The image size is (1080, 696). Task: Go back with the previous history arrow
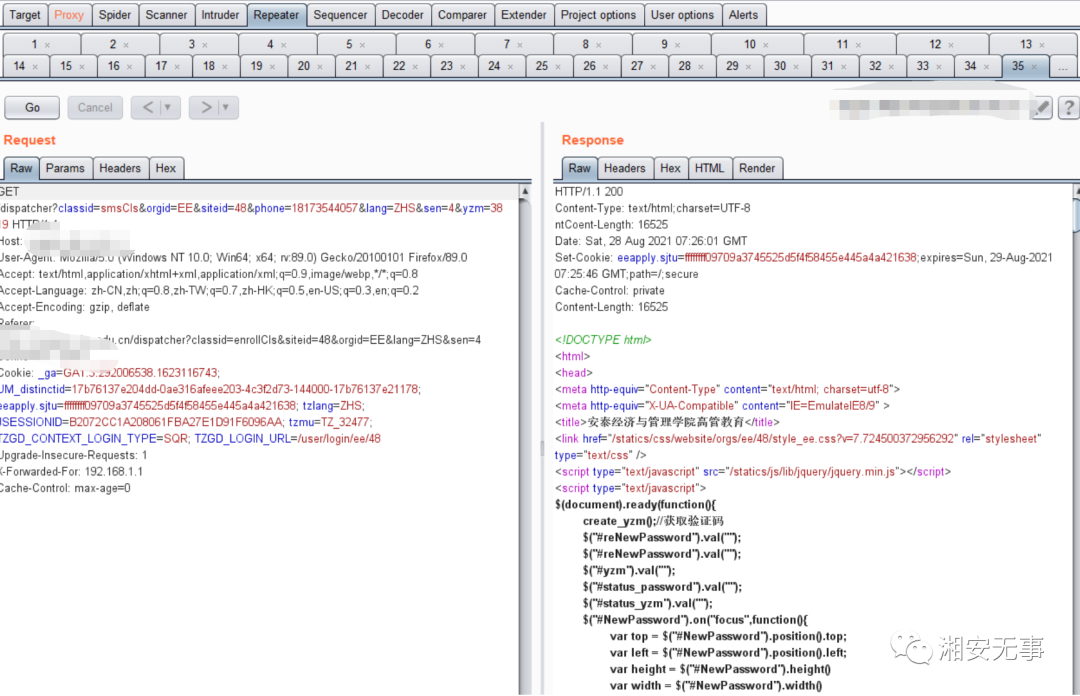point(147,108)
